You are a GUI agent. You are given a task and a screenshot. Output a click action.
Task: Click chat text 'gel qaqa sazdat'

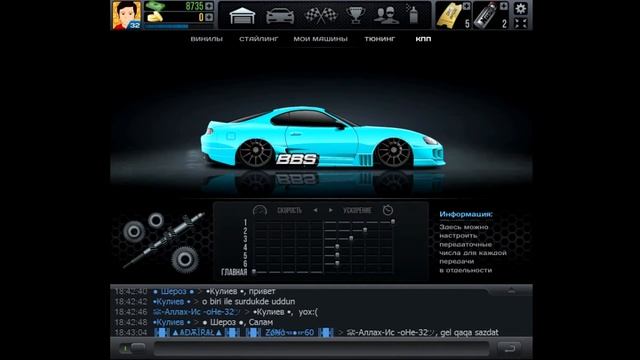coord(469,333)
